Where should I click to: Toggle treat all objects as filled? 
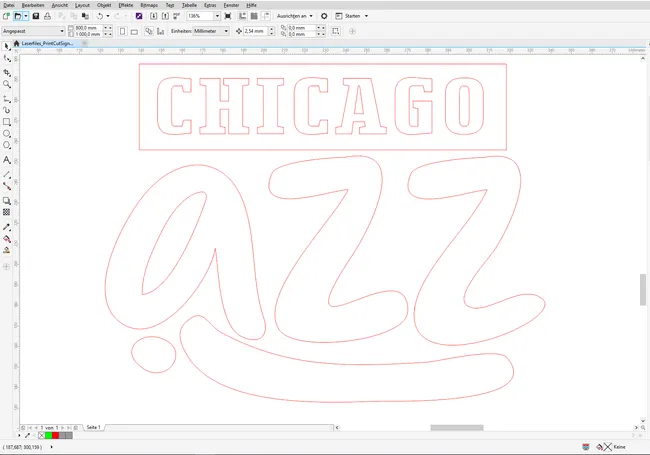coord(336,31)
